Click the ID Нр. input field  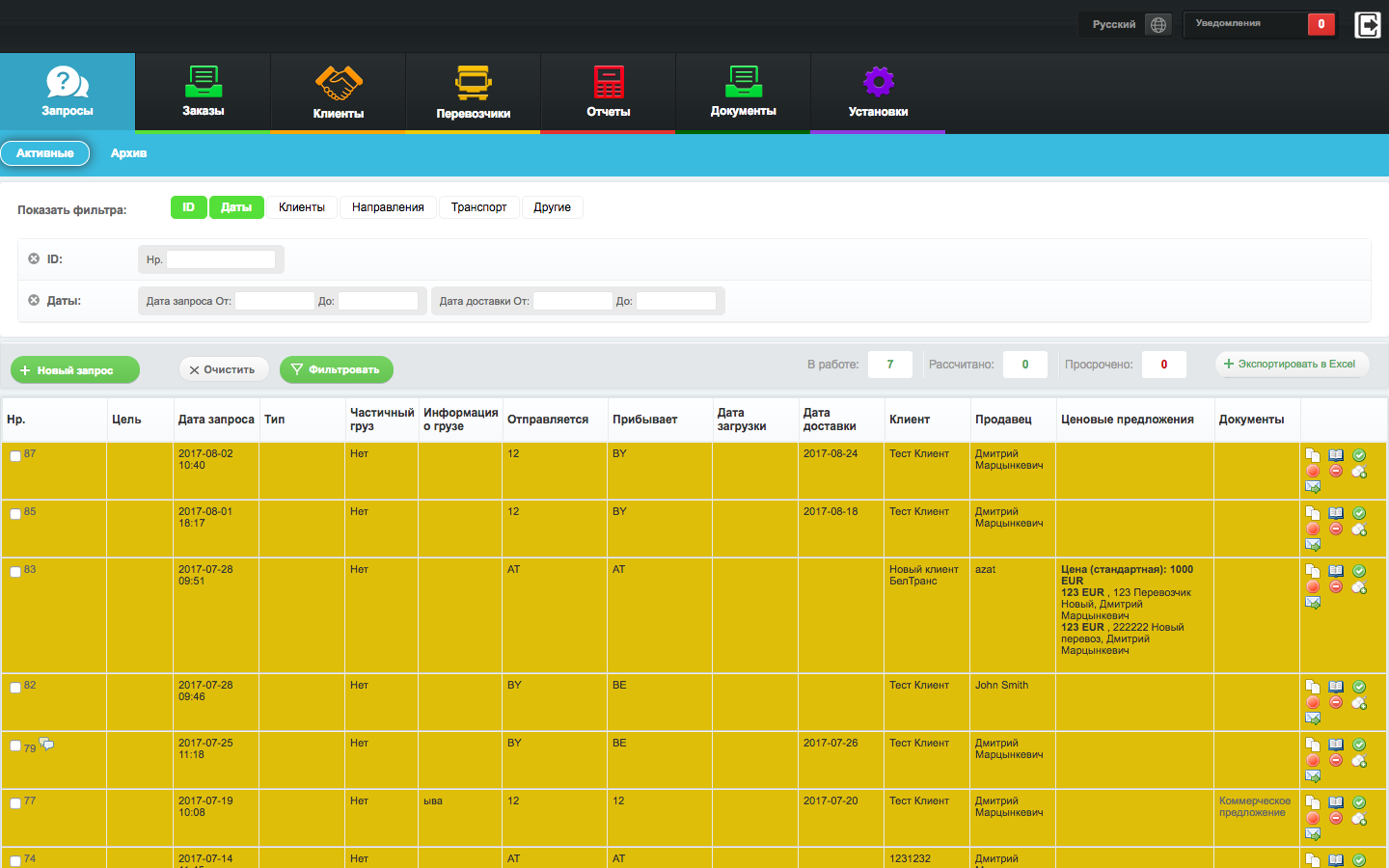(x=221, y=259)
